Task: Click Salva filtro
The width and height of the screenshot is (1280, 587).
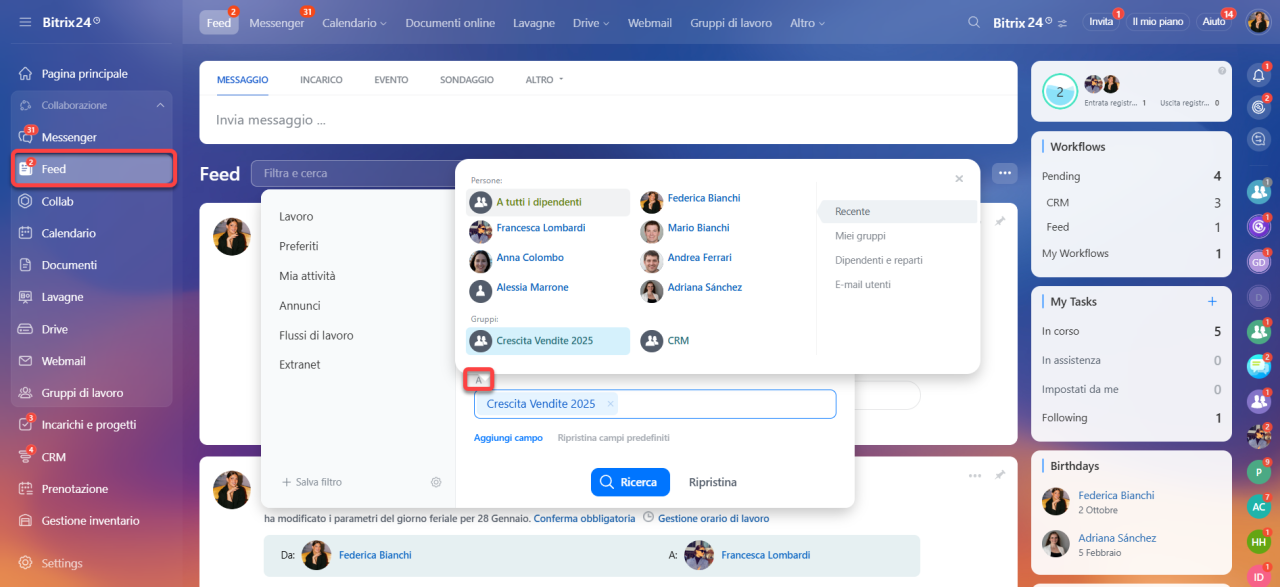Action: [312, 482]
